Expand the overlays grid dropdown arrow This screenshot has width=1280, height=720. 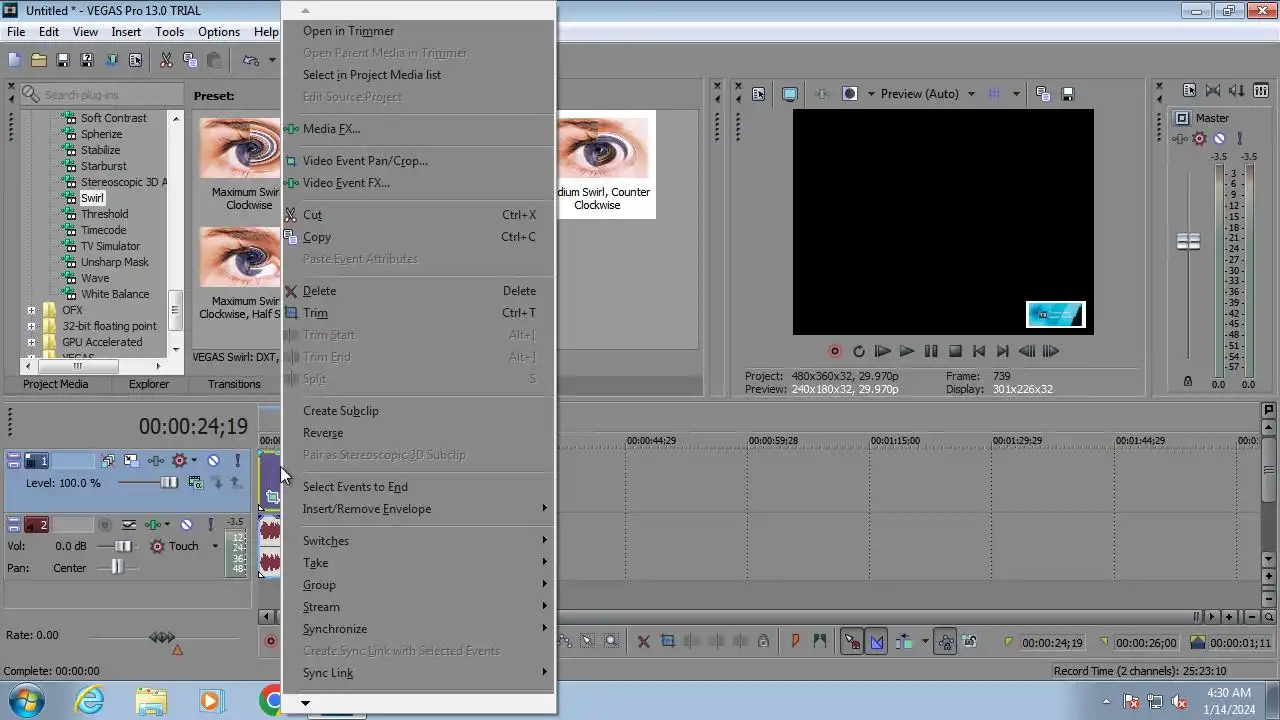click(1016, 94)
